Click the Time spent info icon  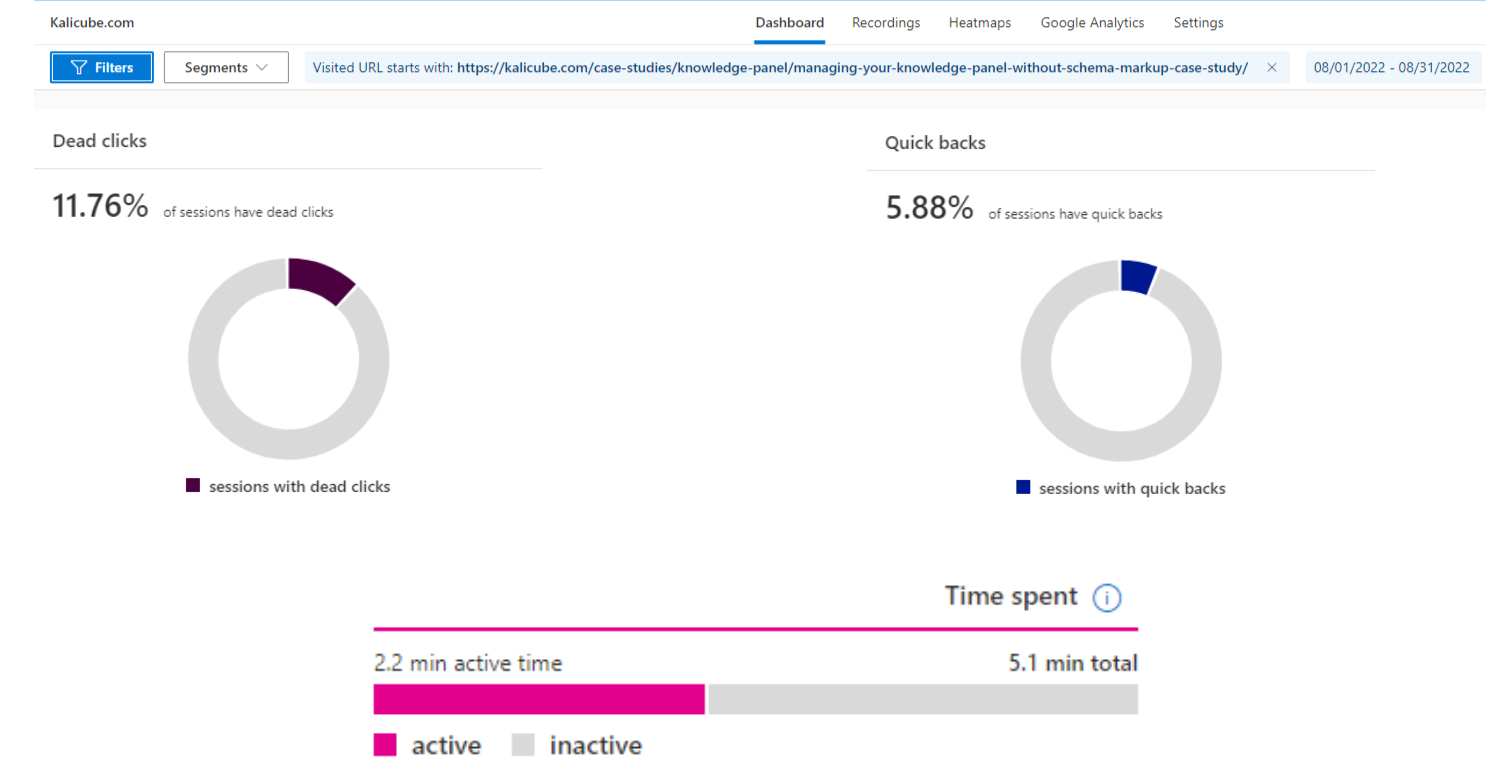coord(1106,598)
